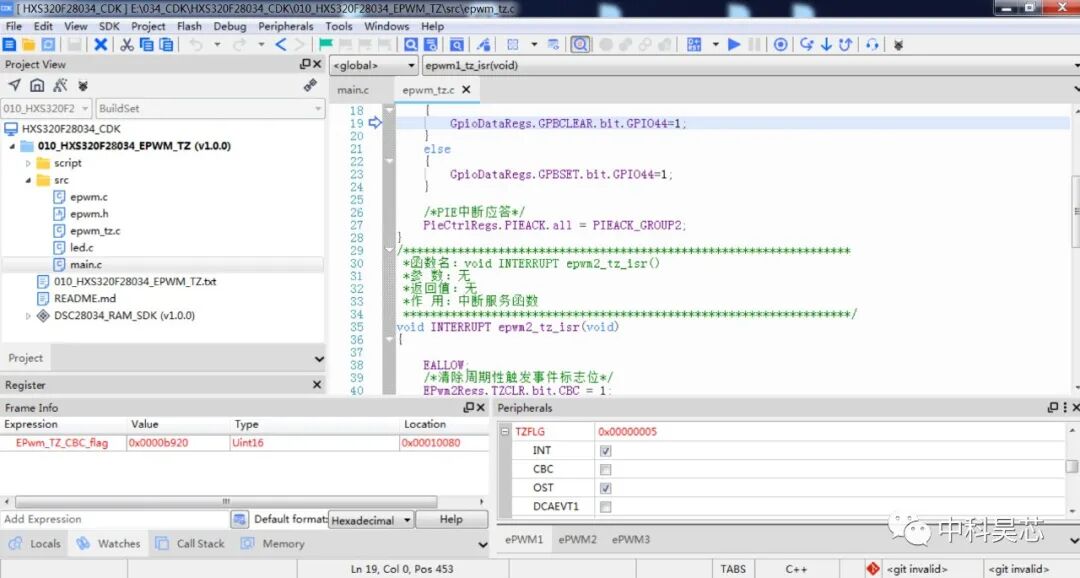
Task: Click the Reset CPU icon
Action: coord(694,45)
